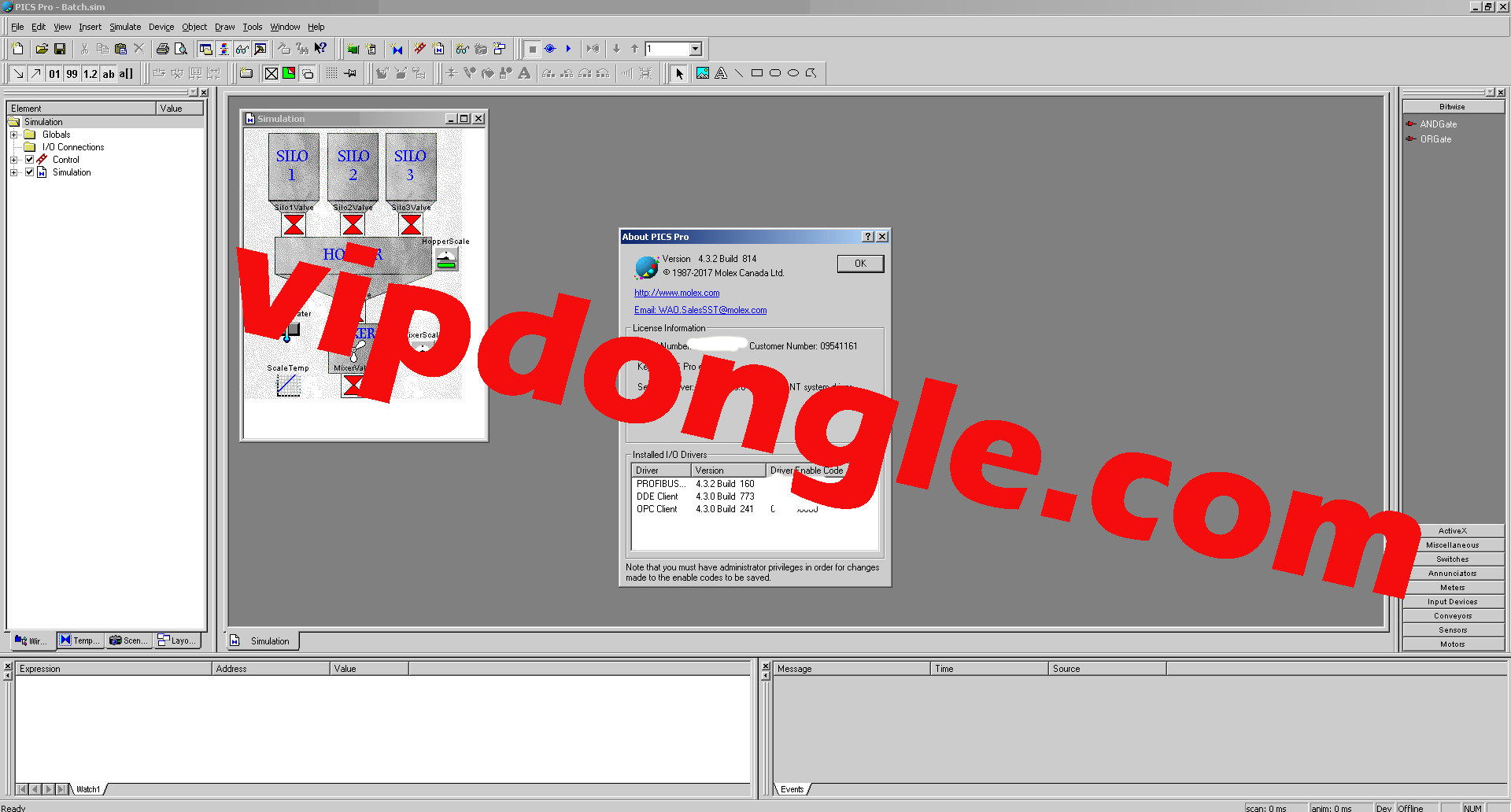Screen dimensions: 1511x812
Task: Select the pointer arrow tool
Action: pyautogui.click(x=680, y=73)
